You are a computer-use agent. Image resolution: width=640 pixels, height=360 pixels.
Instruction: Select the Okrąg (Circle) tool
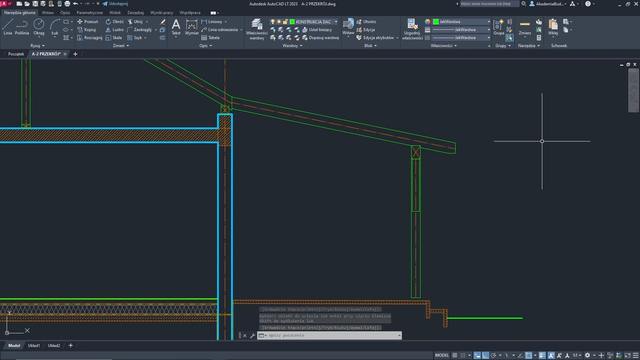39,27
